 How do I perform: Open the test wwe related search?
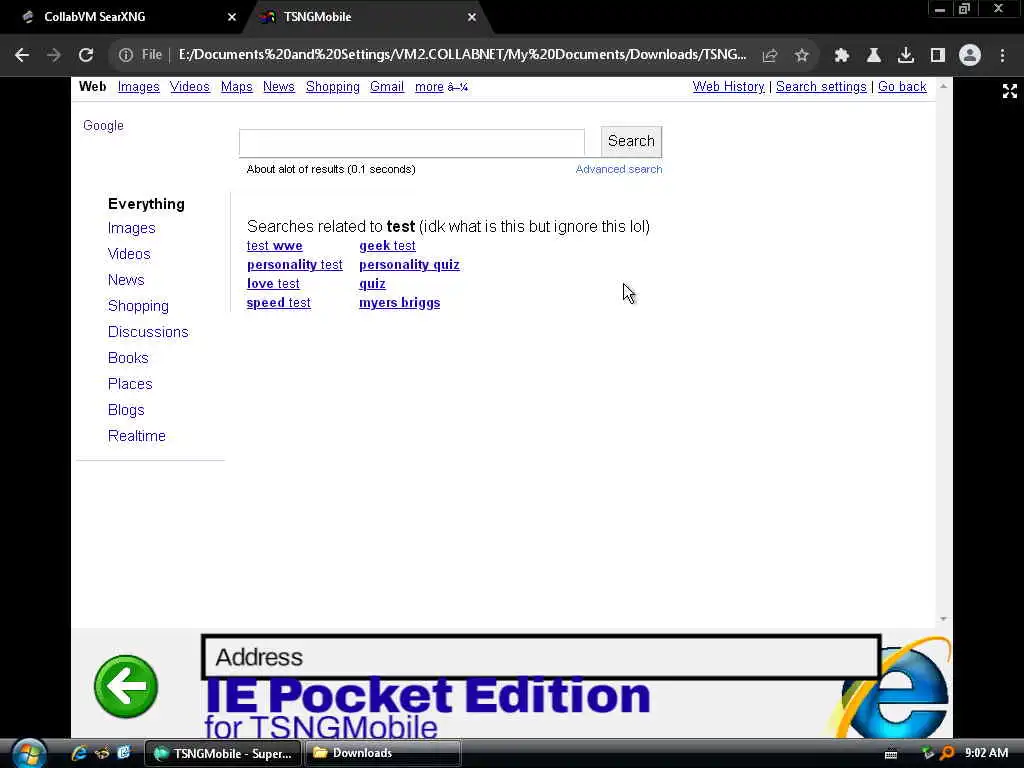274,246
